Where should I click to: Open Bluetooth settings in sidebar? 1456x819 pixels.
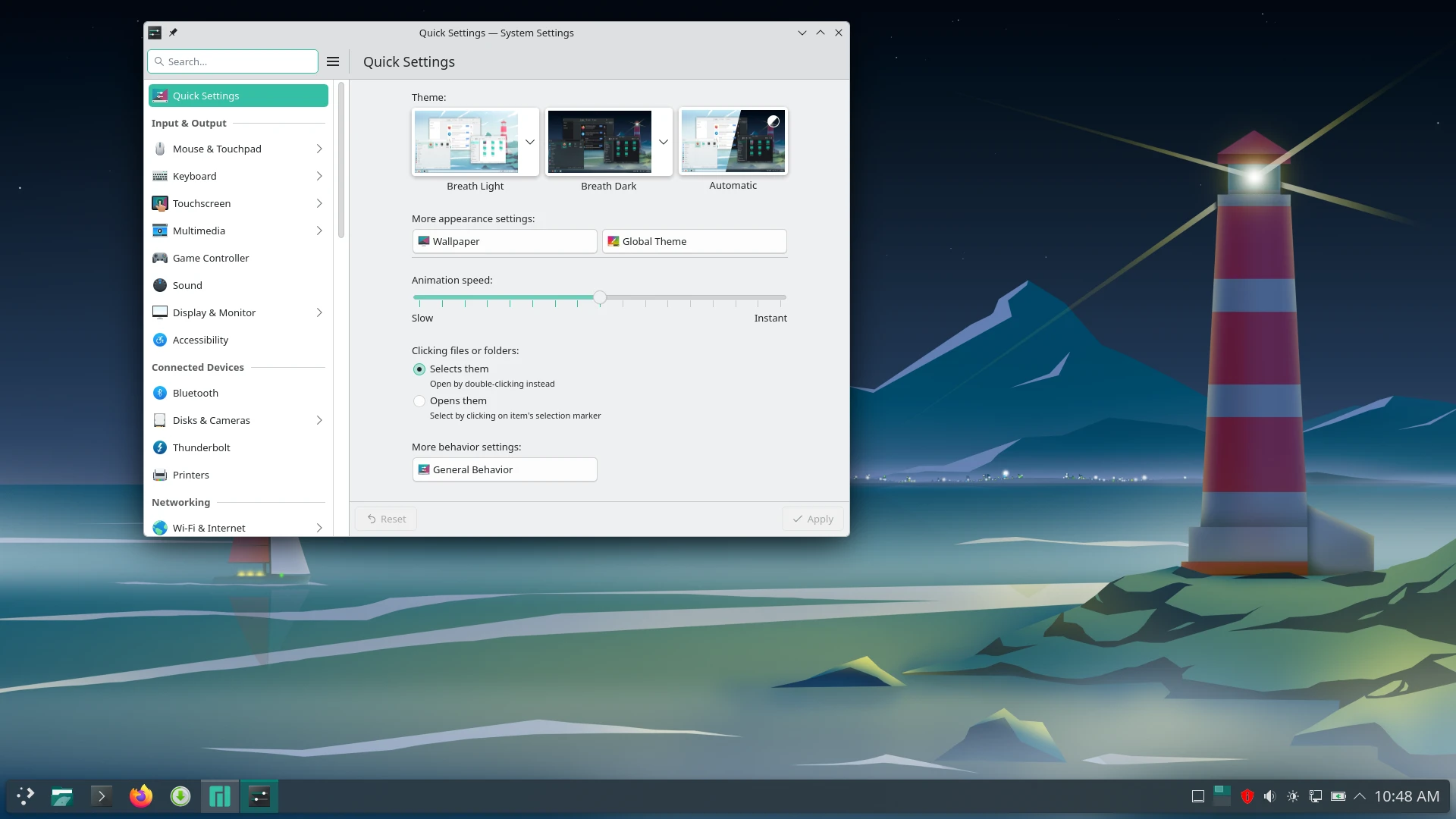click(x=194, y=393)
